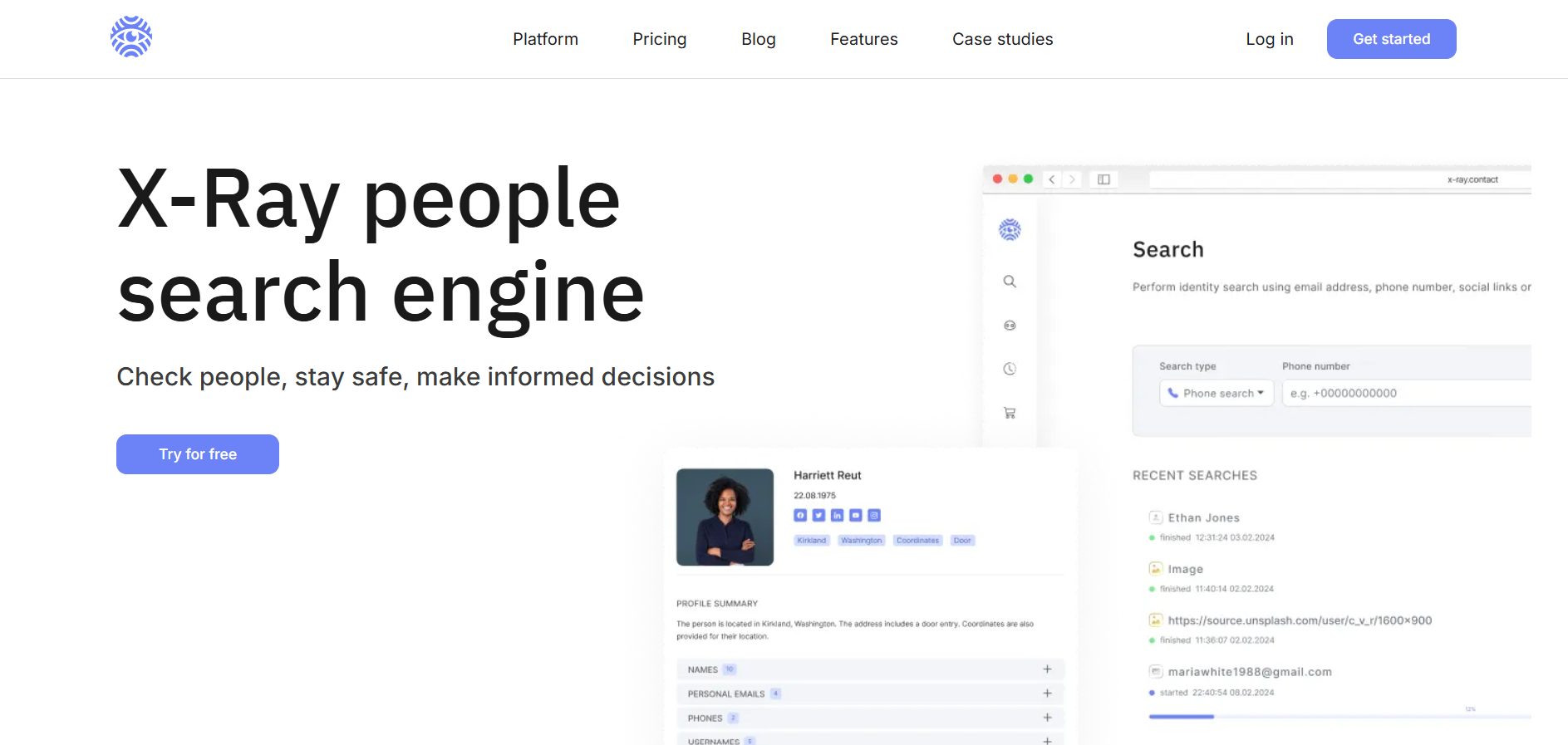Expand the NAMES section with plus icon

click(1047, 669)
